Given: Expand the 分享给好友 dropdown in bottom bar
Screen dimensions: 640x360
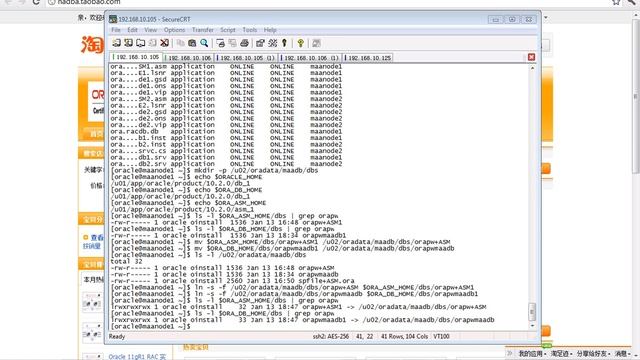Looking at the screenshot, I should 593,353.
